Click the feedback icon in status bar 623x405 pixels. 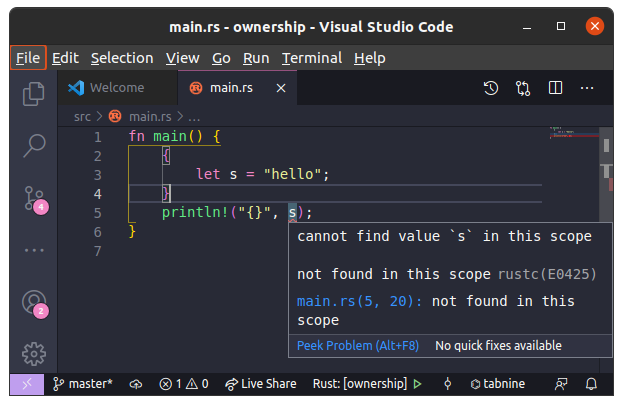(x=561, y=384)
